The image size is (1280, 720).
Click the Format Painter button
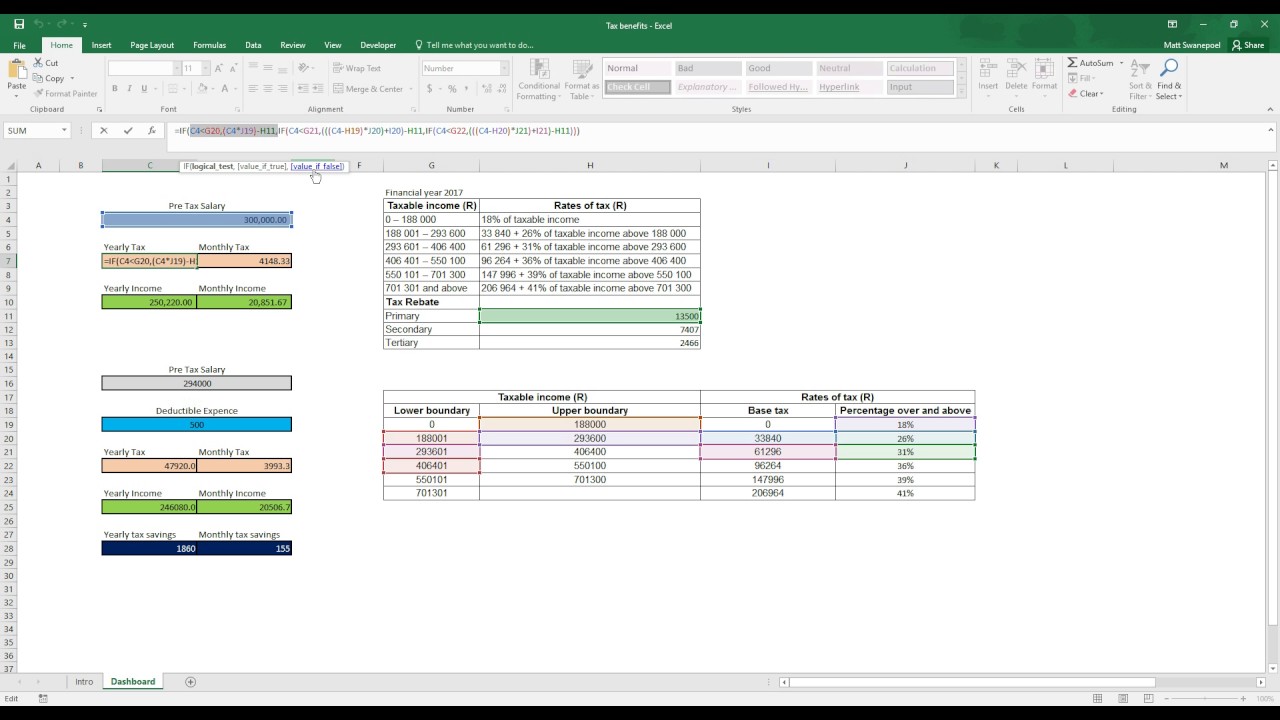pos(65,93)
